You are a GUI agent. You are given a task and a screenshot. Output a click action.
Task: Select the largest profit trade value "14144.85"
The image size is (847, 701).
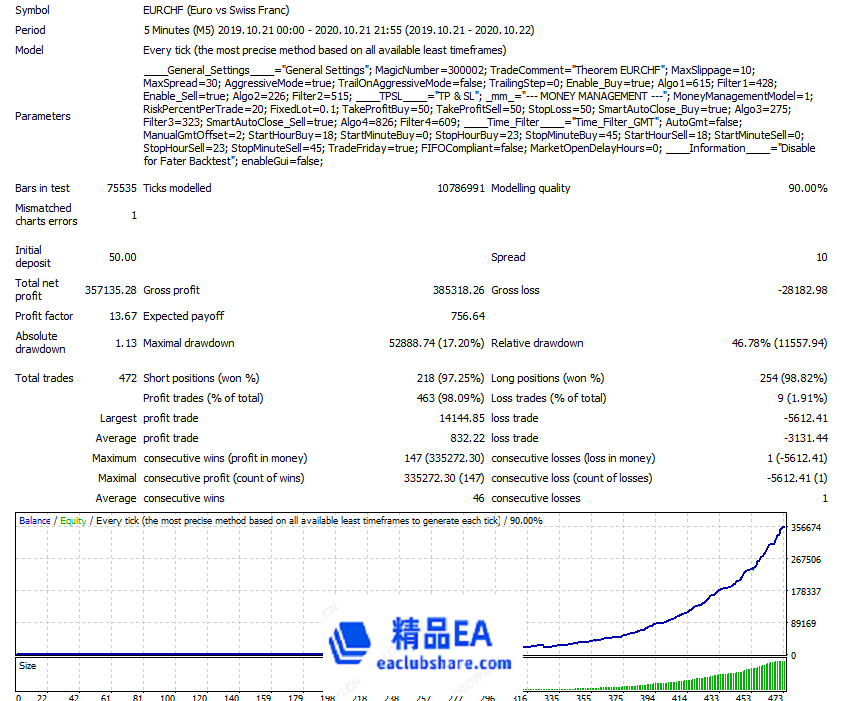[x=462, y=419]
